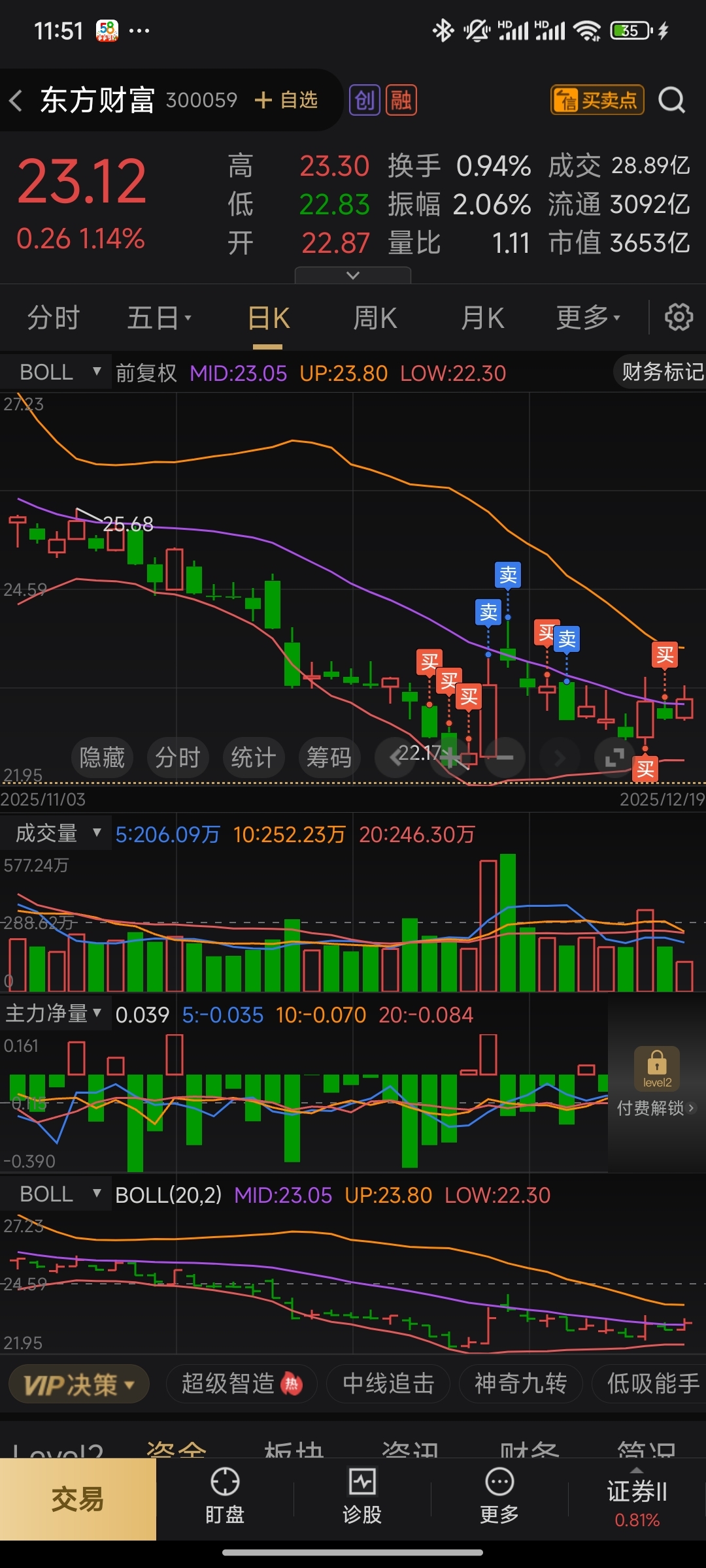This screenshot has height=1568, width=706.
Task: Open the 盯盘 watch icon
Action: click(x=225, y=1497)
